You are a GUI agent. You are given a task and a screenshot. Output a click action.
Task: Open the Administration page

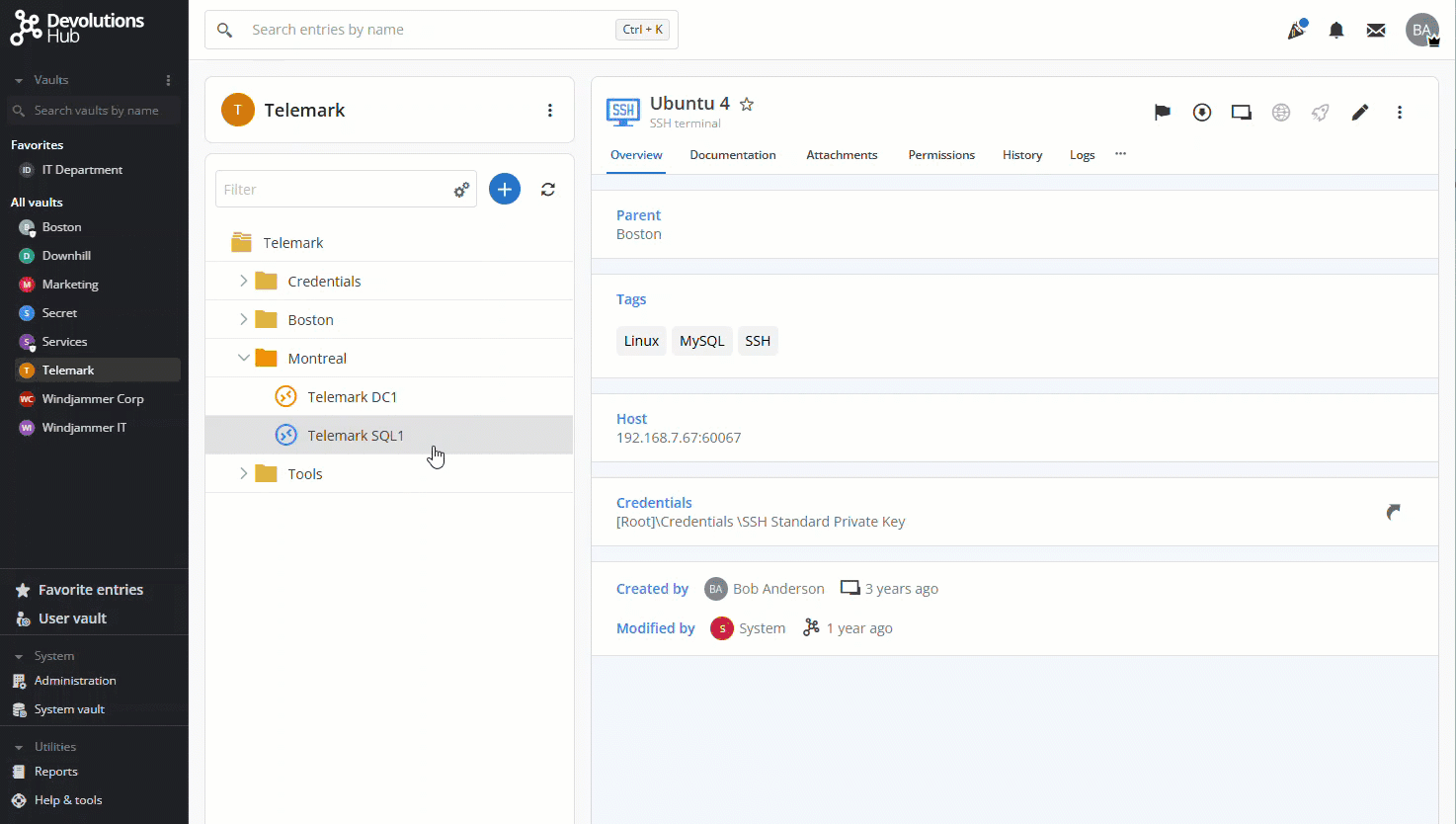point(75,681)
